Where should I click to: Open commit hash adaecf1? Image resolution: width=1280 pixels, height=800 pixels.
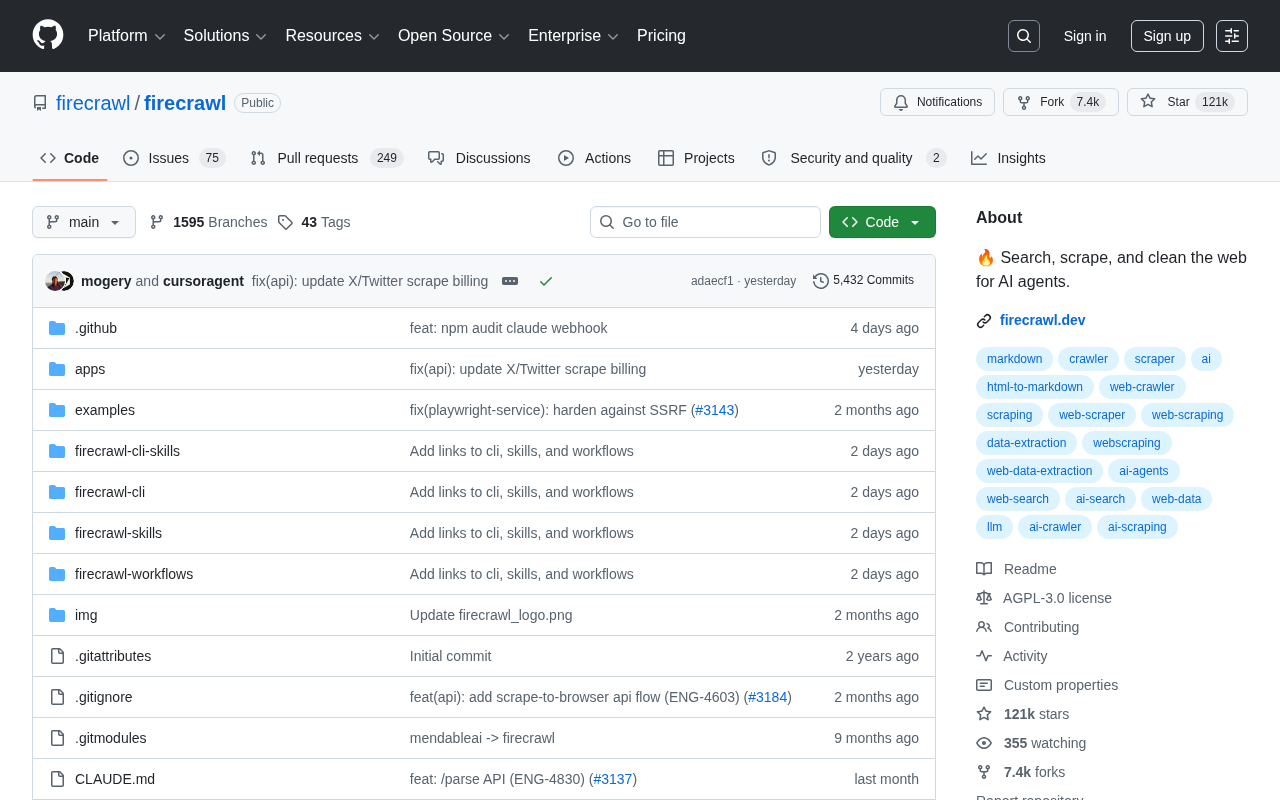tap(712, 281)
